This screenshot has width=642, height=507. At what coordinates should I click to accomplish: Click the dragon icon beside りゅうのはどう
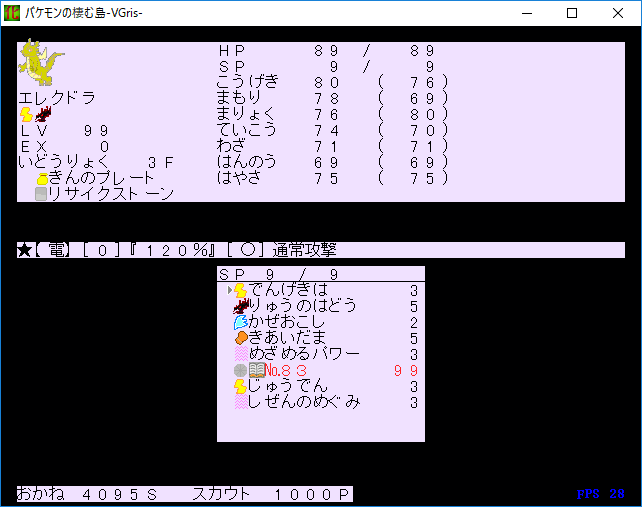(x=241, y=306)
